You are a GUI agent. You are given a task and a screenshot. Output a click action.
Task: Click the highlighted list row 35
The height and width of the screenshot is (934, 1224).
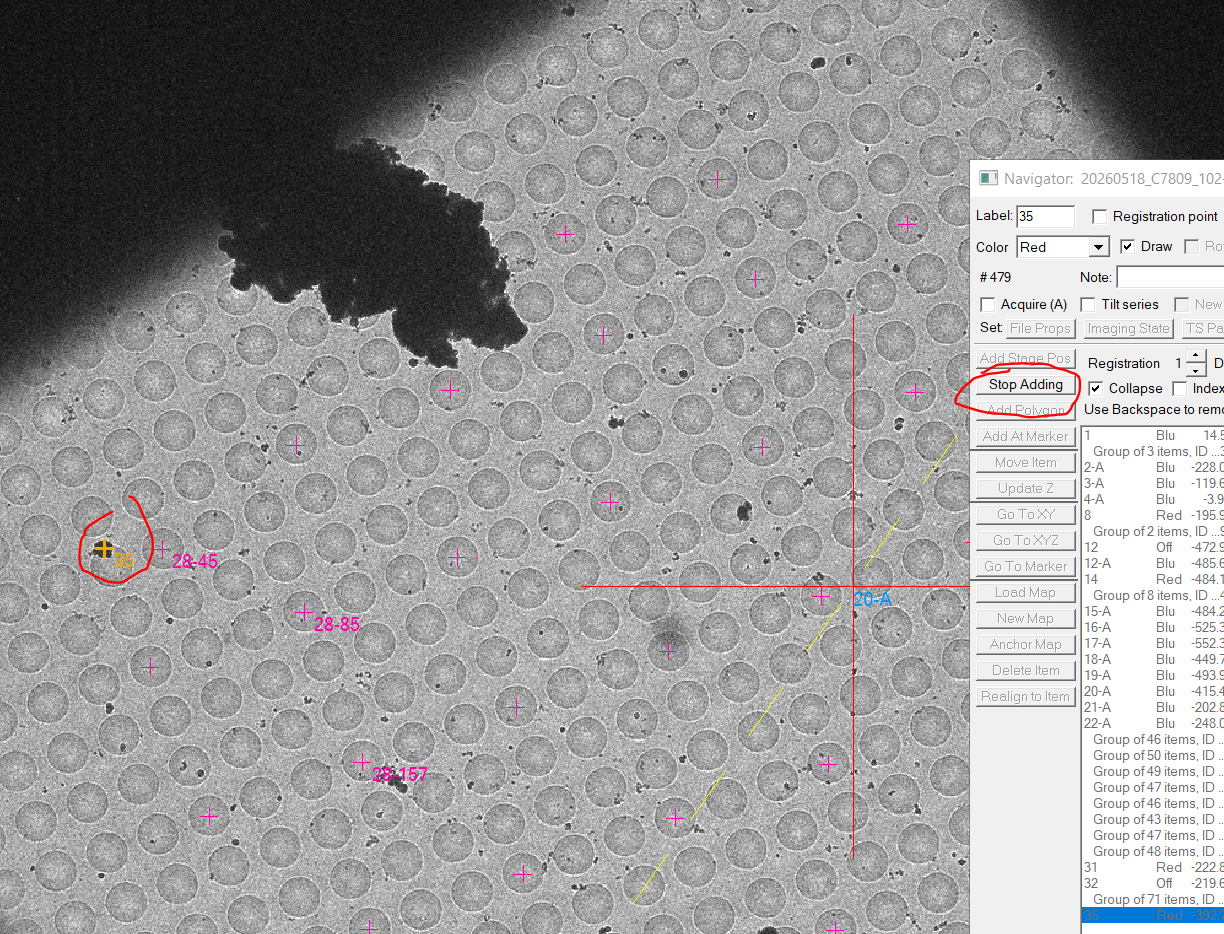pyautogui.click(x=1153, y=915)
